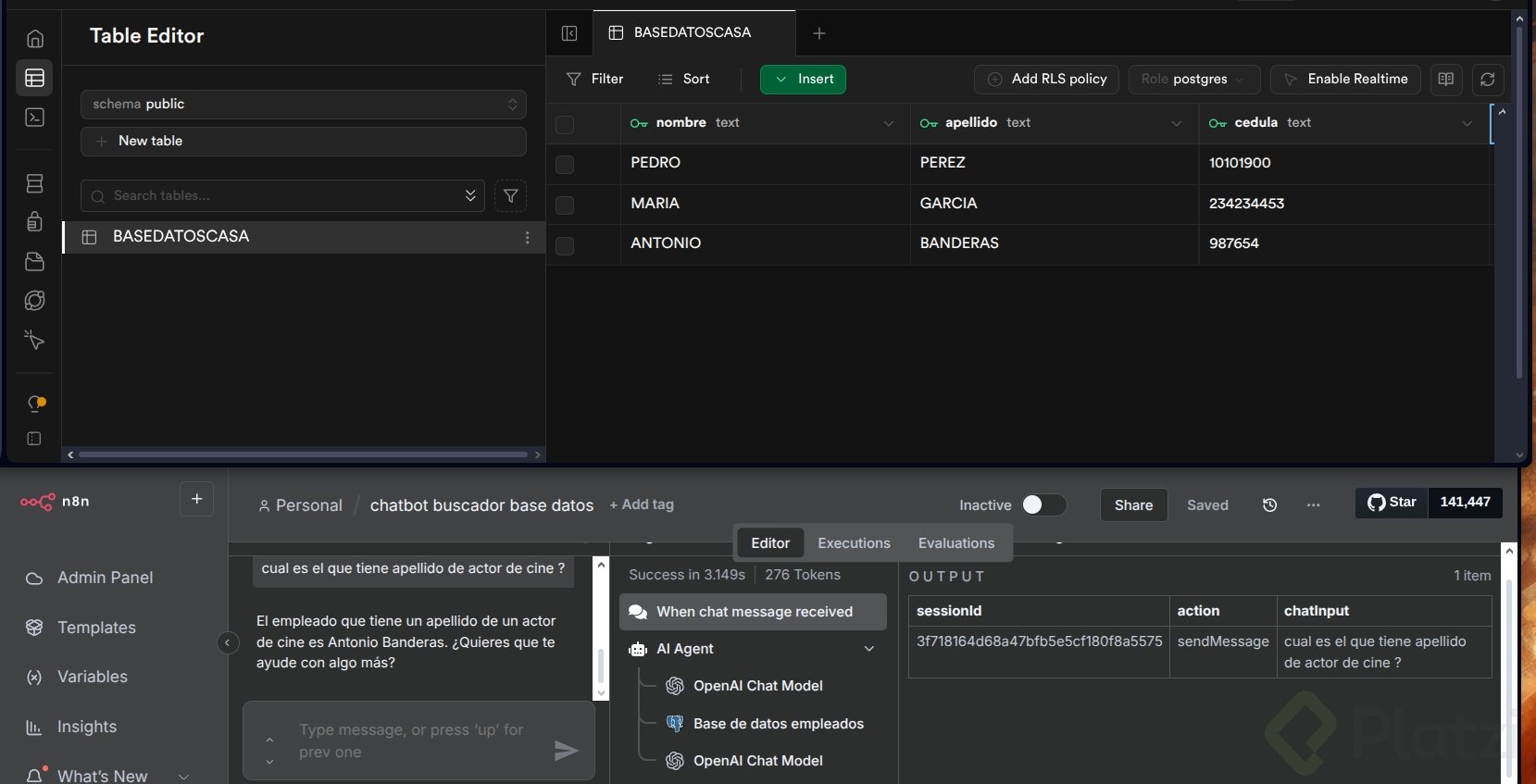Send the chat message arrow icon
The width and height of the screenshot is (1536, 784).
(566, 751)
